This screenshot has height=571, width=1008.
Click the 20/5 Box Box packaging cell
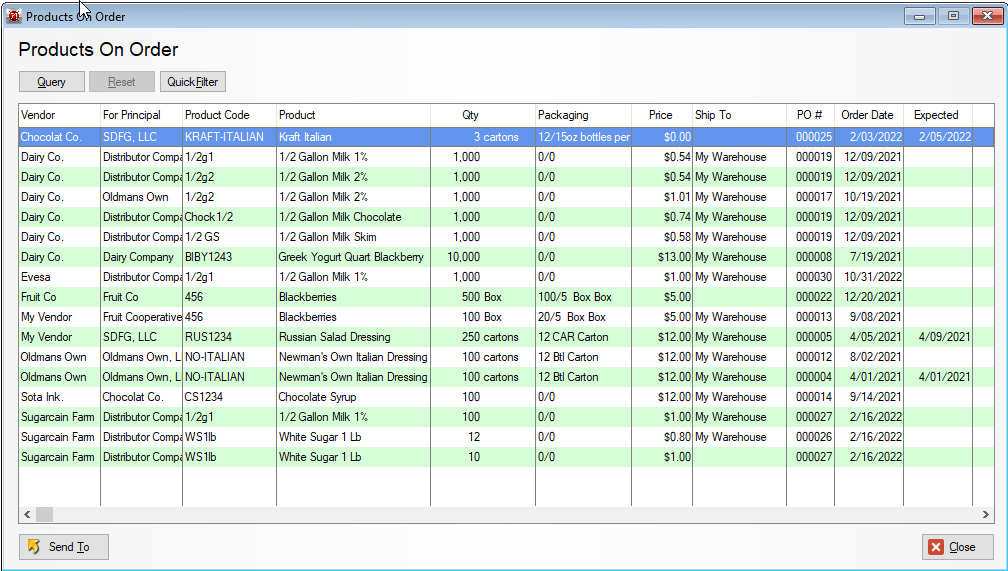583,317
